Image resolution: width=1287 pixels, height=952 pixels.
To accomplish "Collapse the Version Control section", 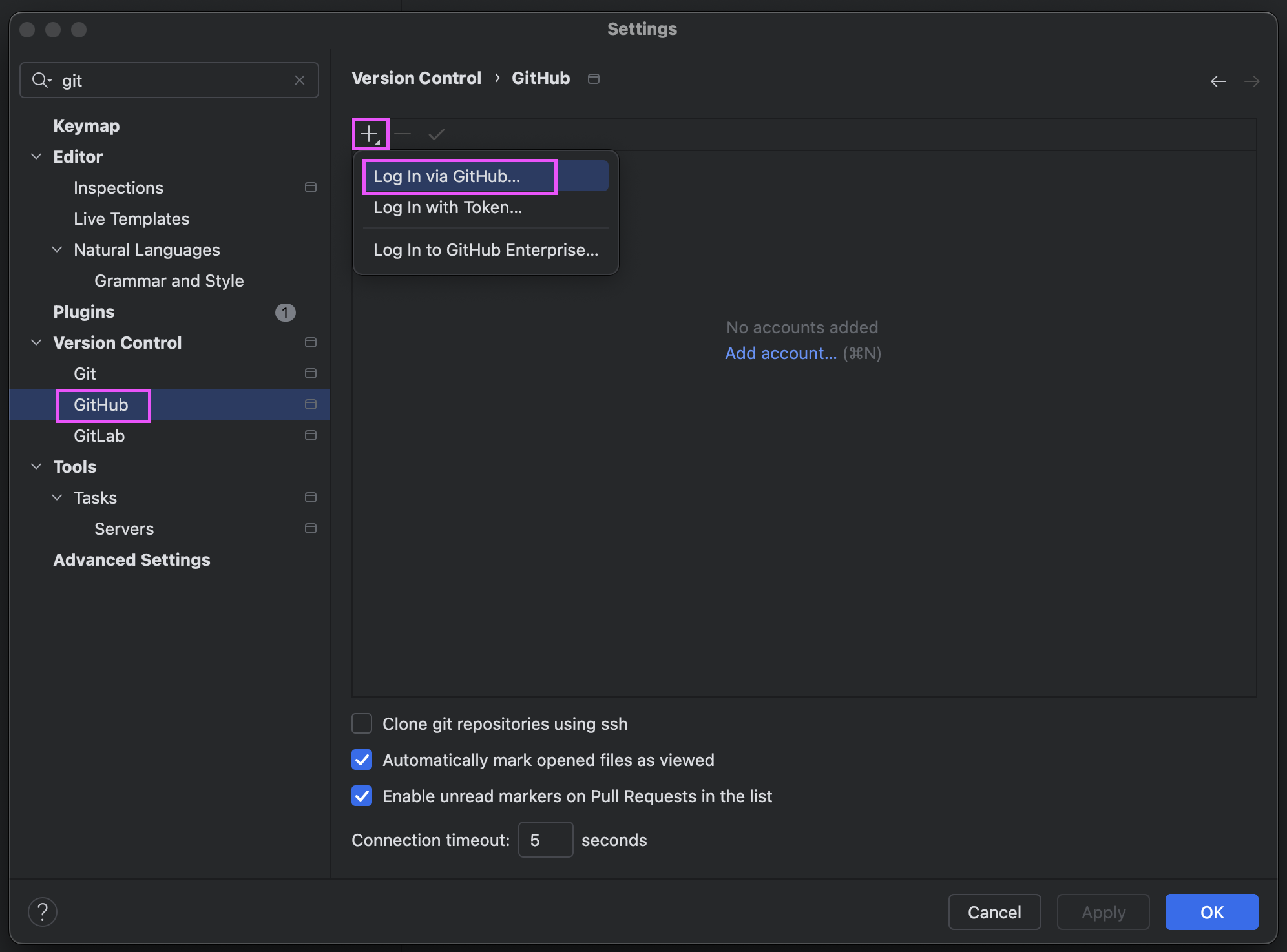I will 36,342.
